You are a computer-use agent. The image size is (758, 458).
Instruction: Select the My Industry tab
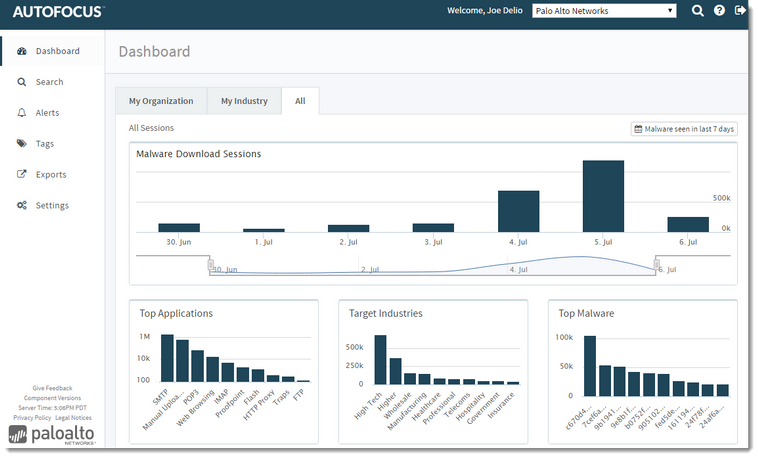point(244,101)
